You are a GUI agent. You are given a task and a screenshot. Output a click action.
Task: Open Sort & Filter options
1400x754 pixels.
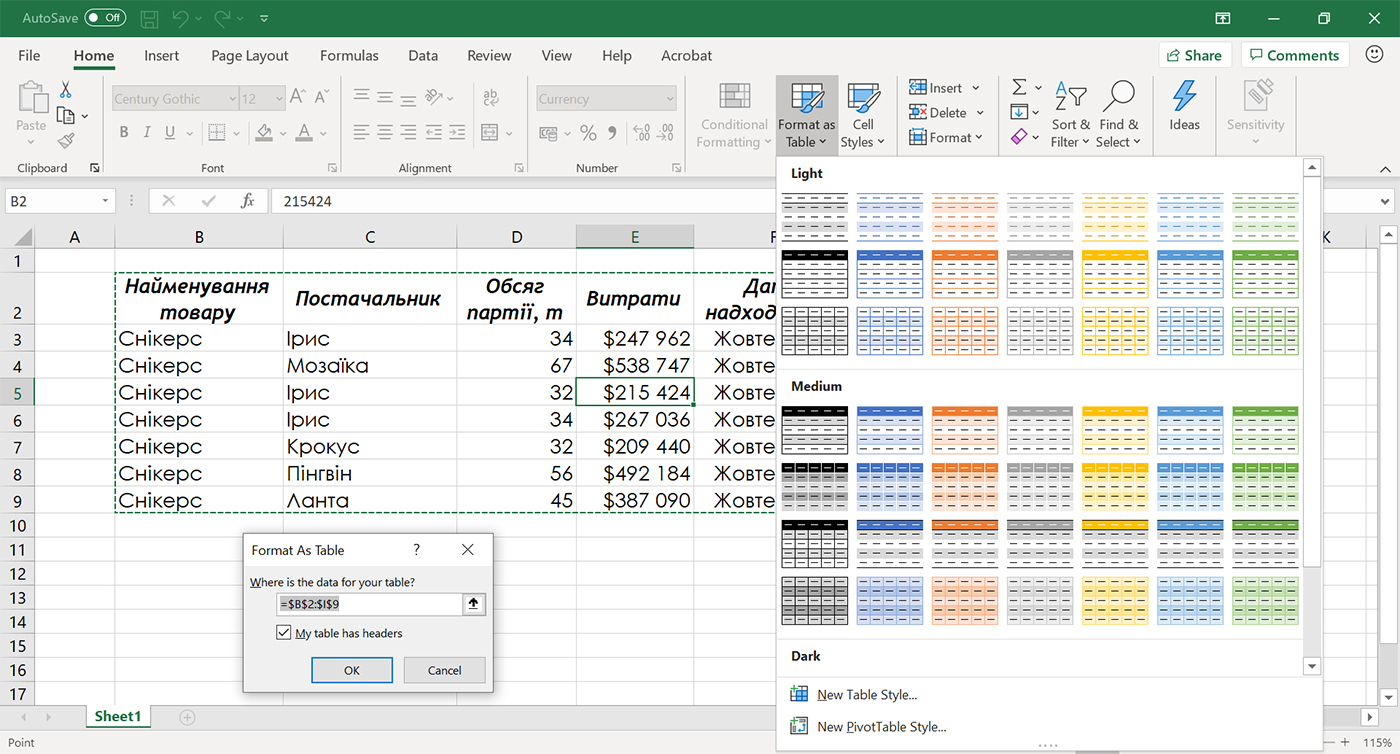point(1071,115)
